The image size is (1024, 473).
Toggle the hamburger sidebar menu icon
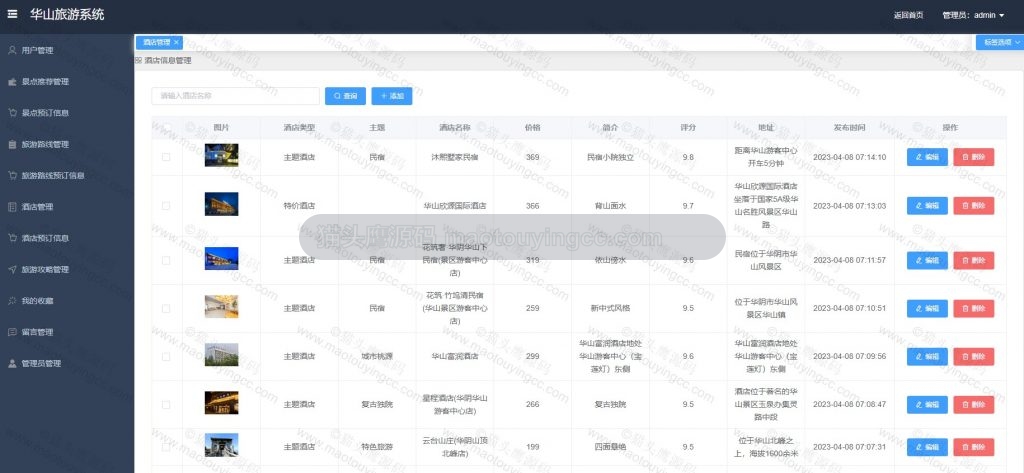click(x=12, y=14)
